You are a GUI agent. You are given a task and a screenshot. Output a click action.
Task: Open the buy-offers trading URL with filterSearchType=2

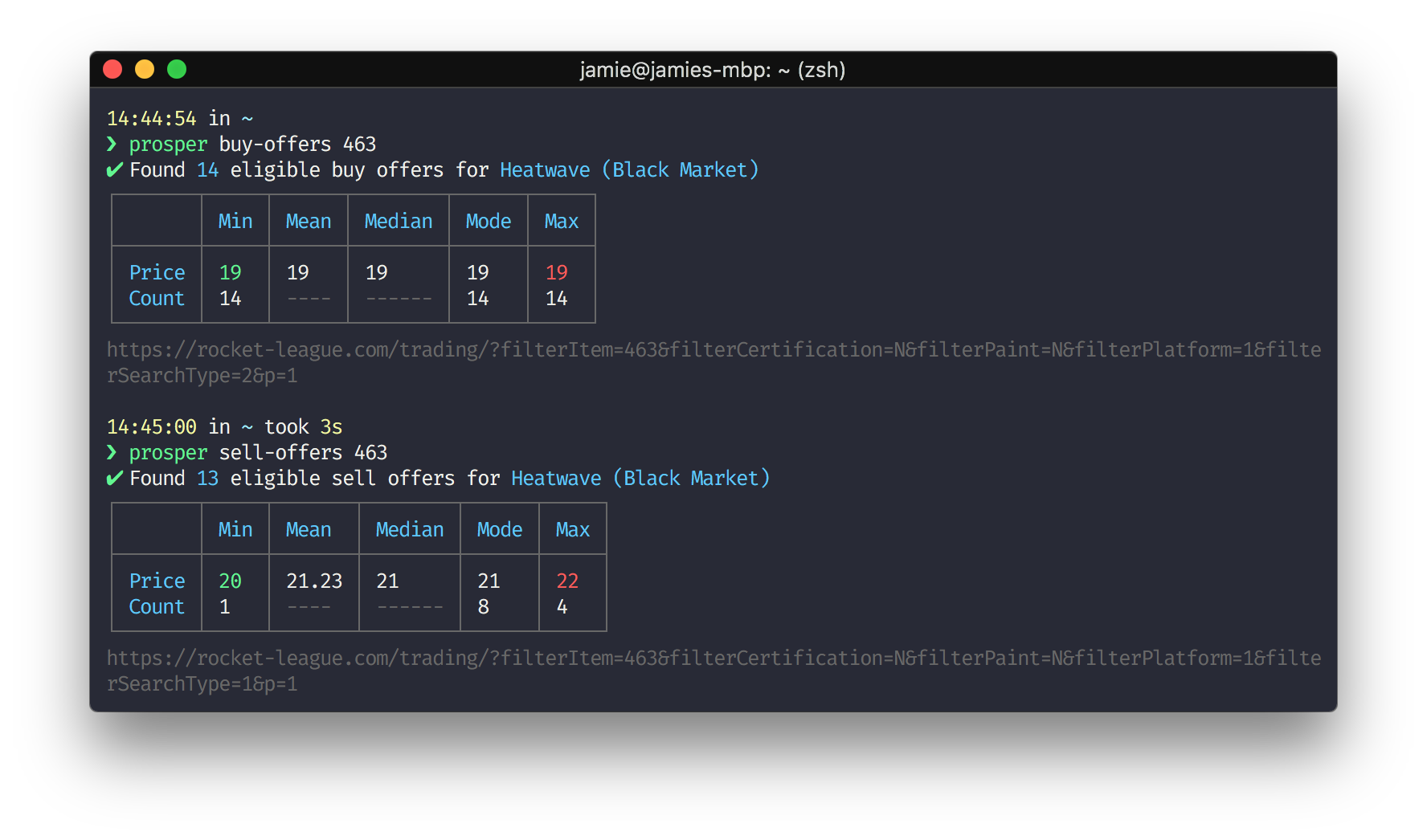713,362
